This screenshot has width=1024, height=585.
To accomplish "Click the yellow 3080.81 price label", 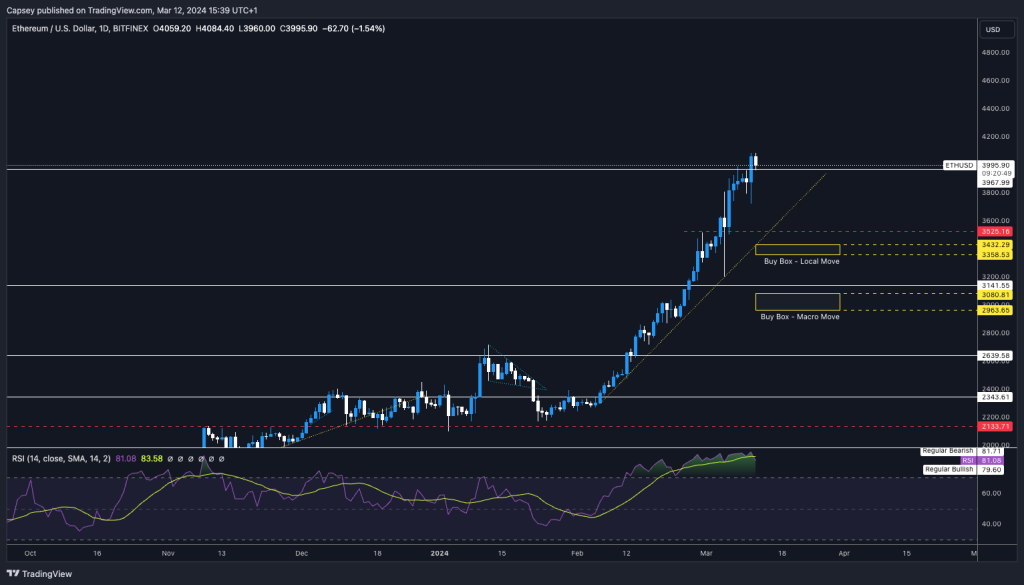I will pos(995,295).
